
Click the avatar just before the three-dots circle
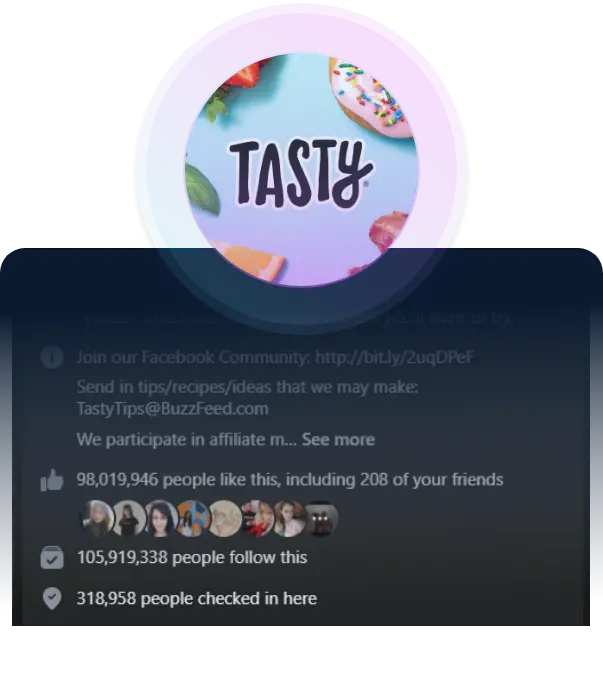click(289, 519)
